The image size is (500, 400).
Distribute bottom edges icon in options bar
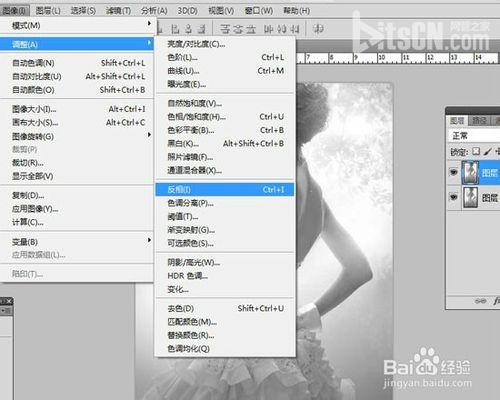[x=251, y=29]
